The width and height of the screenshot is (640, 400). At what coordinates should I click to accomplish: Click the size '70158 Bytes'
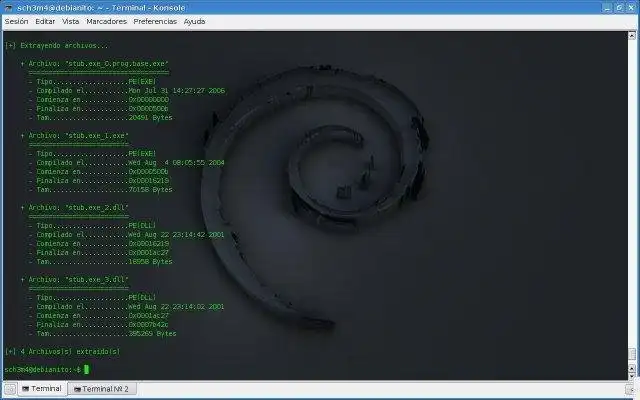tap(151, 190)
